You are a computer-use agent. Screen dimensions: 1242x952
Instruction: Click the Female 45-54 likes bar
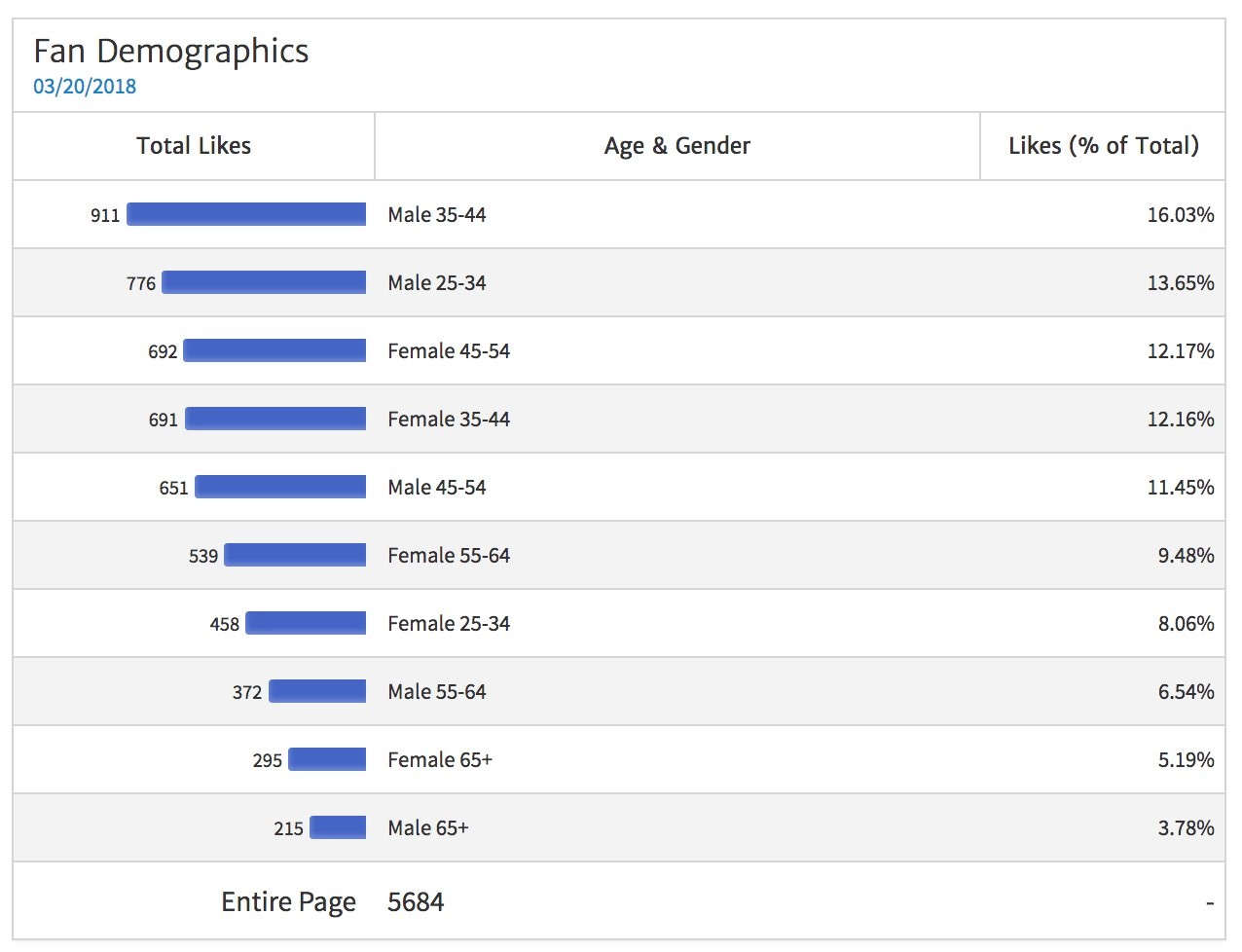point(274,350)
